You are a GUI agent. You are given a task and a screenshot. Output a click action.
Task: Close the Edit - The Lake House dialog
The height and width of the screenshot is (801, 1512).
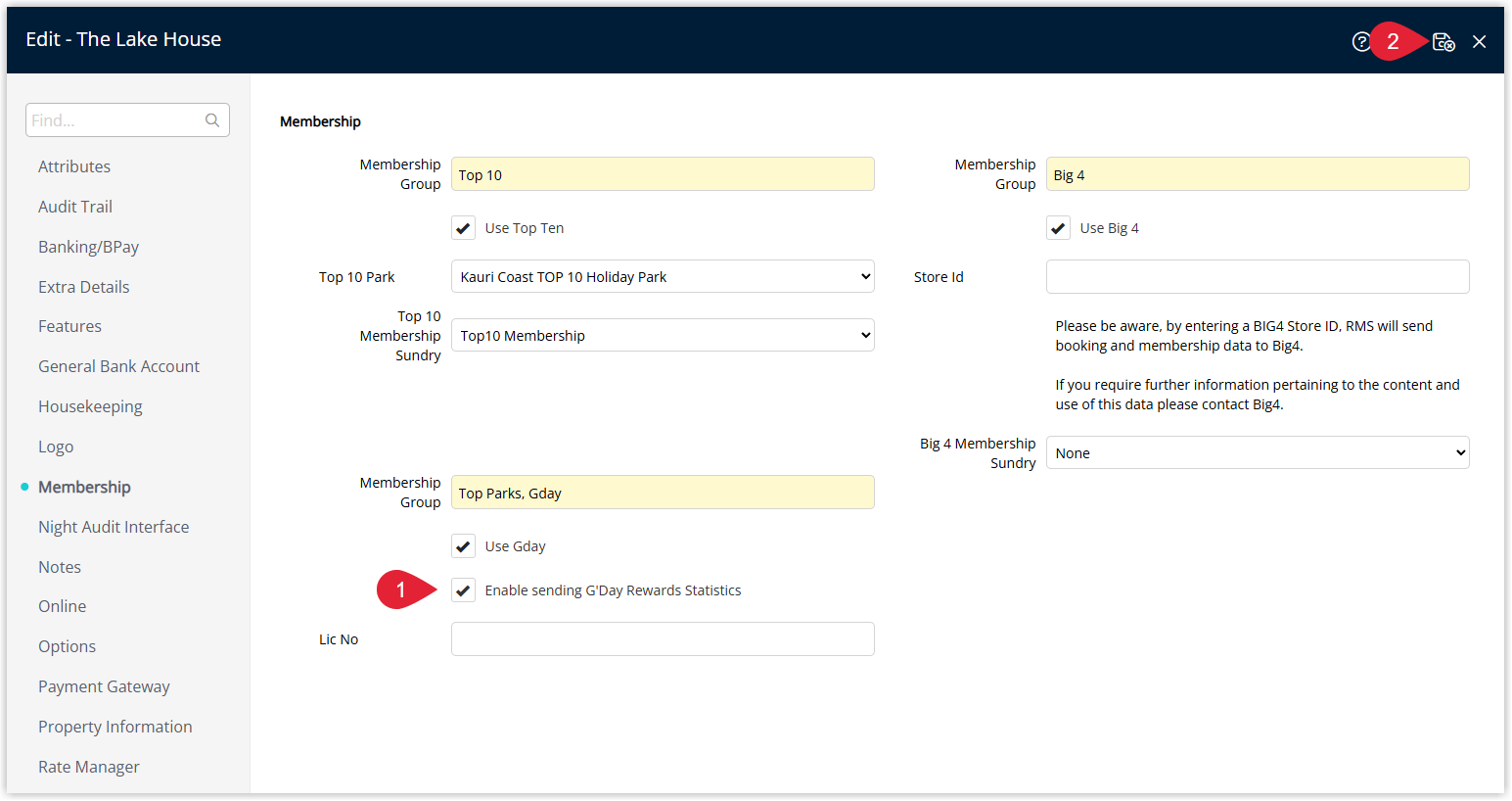coord(1480,41)
